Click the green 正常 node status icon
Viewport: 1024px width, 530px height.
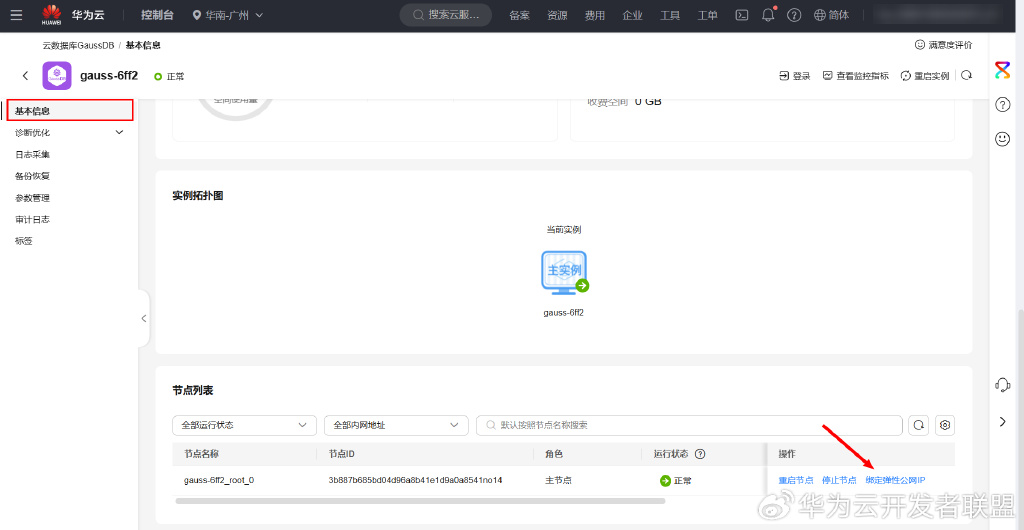click(665, 481)
